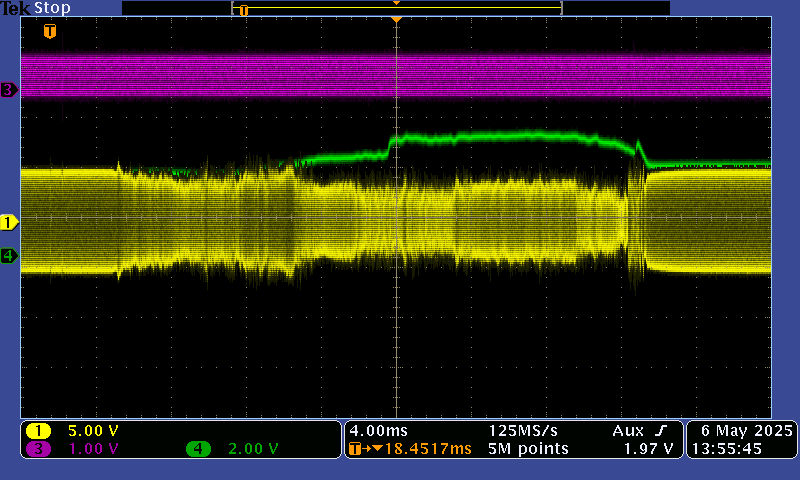The height and width of the screenshot is (480, 800).
Task: Click the Aux trigger source label
Action: tap(626, 430)
